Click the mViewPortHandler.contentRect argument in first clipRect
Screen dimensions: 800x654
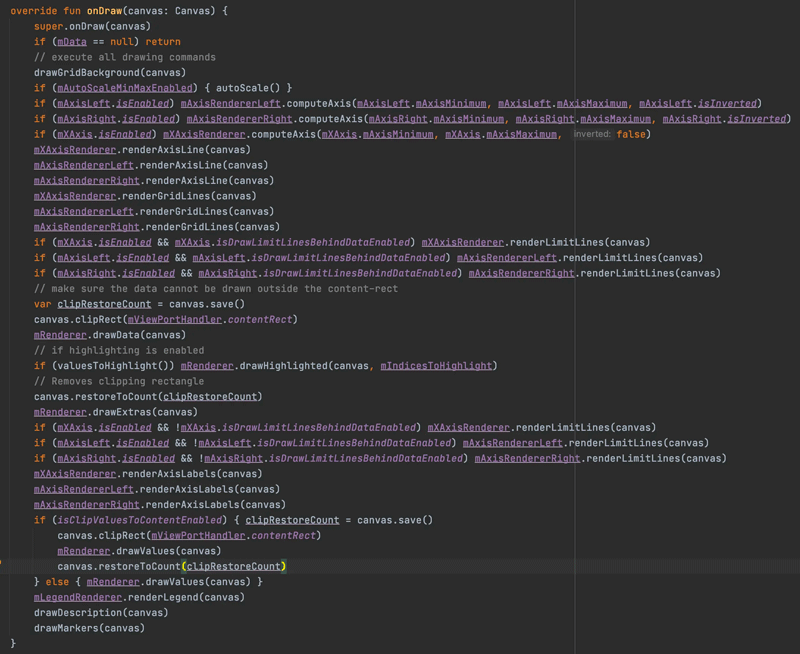[210, 319]
